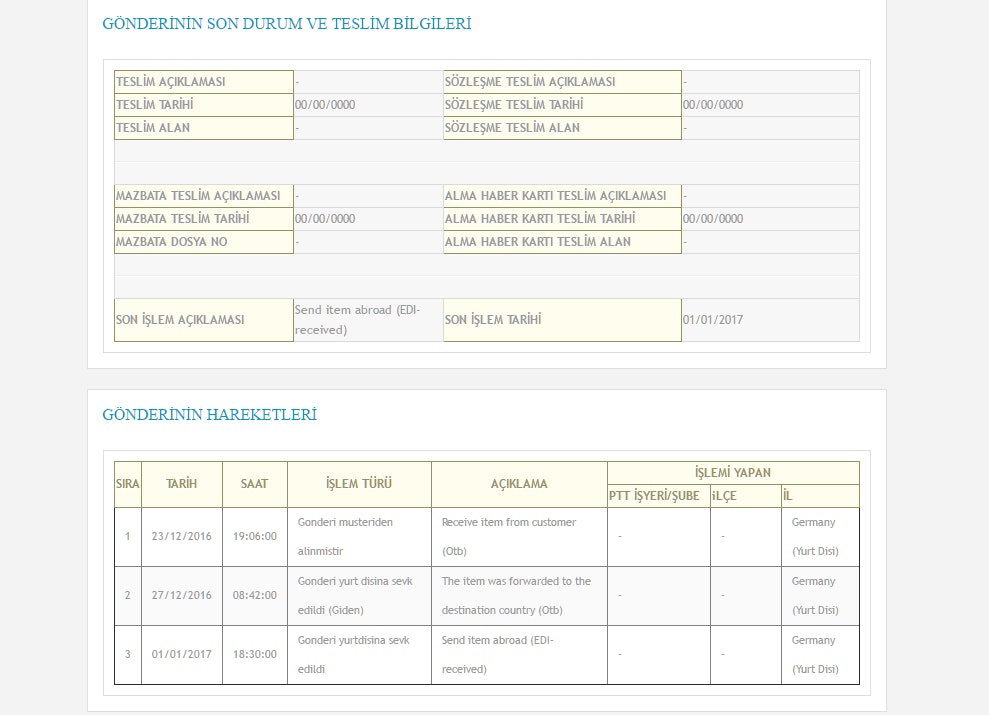Viewport: 989px width, 715px height.
Task: Click the ALMA HABER KARTI TESLİM ALAN label
Action: pyautogui.click(x=562, y=242)
